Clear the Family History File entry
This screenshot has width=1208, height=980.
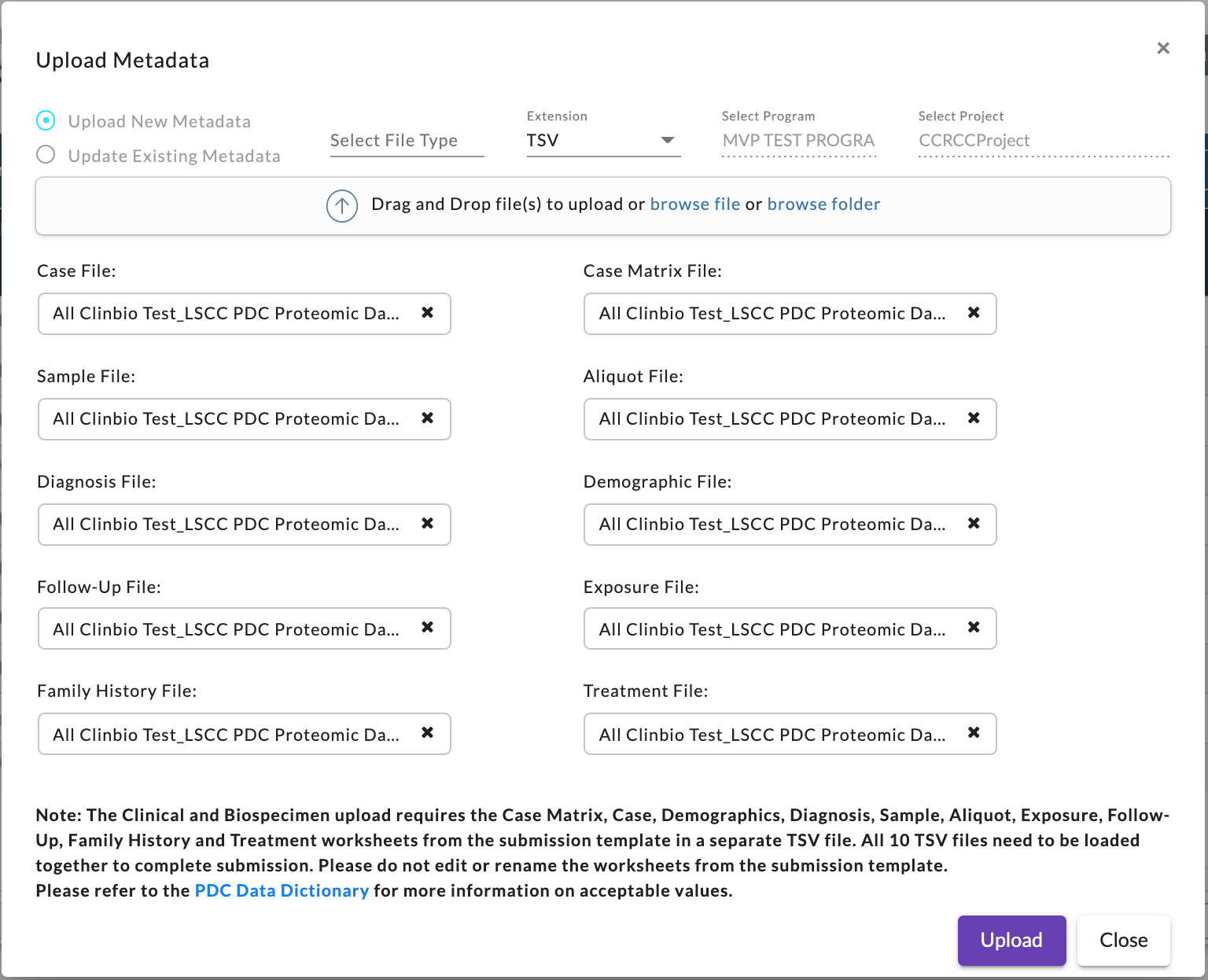coord(427,733)
